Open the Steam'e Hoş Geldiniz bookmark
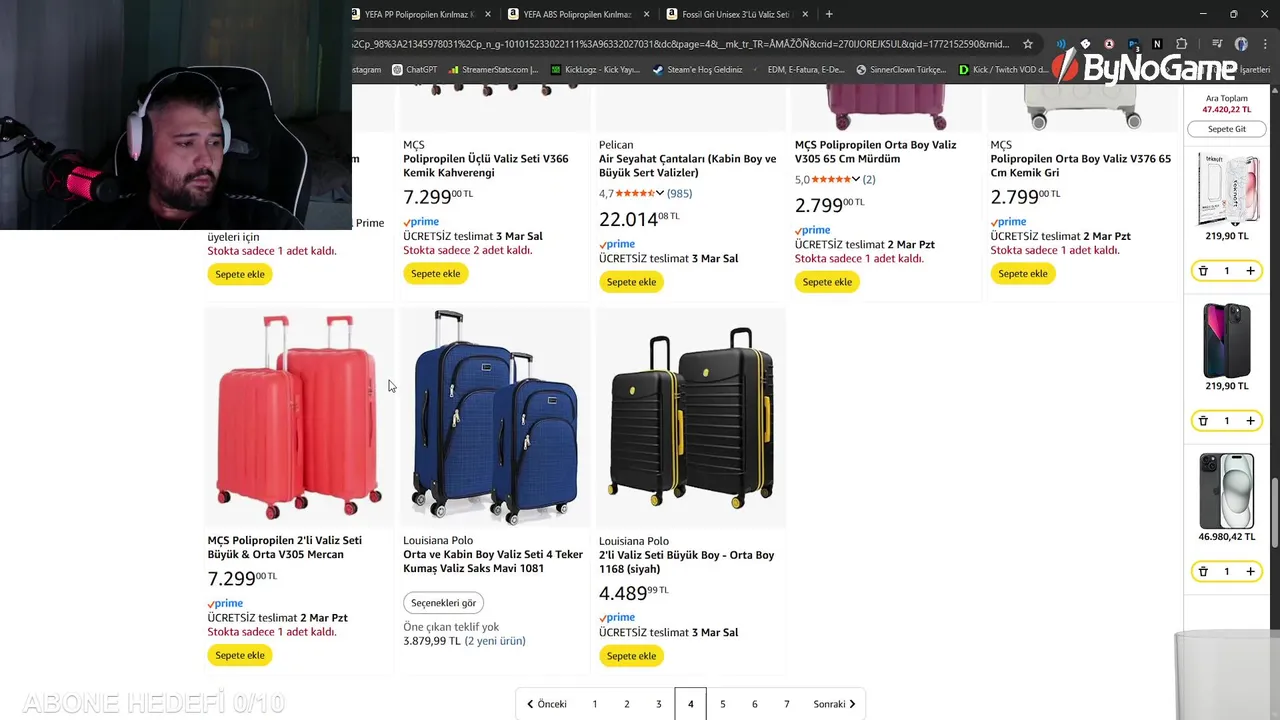Image resolution: width=1280 pixels, height=720 pixels. tap(697, 70)
